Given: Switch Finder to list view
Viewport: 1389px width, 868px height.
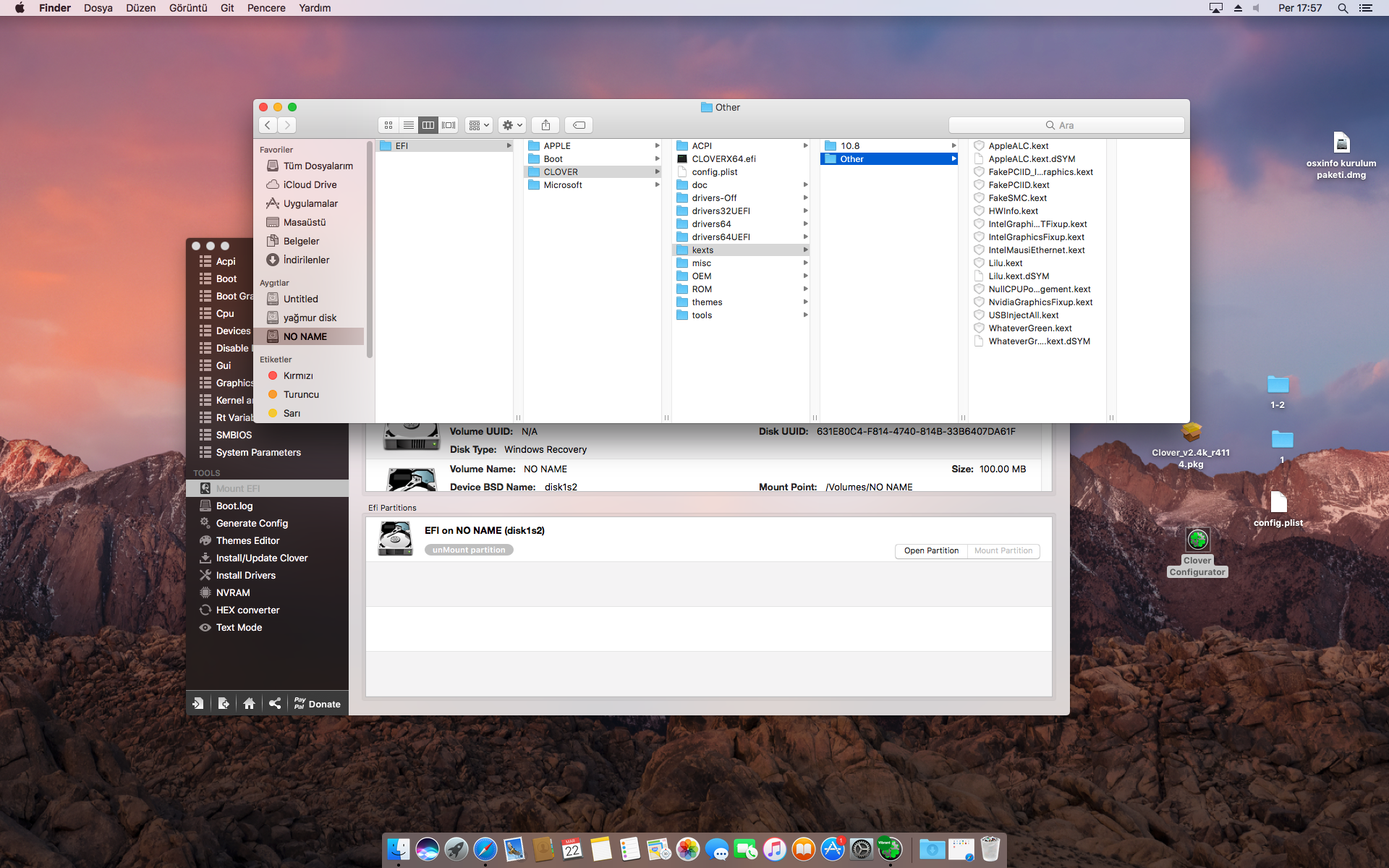Looking at the screenshot, I should pos(409,125).
